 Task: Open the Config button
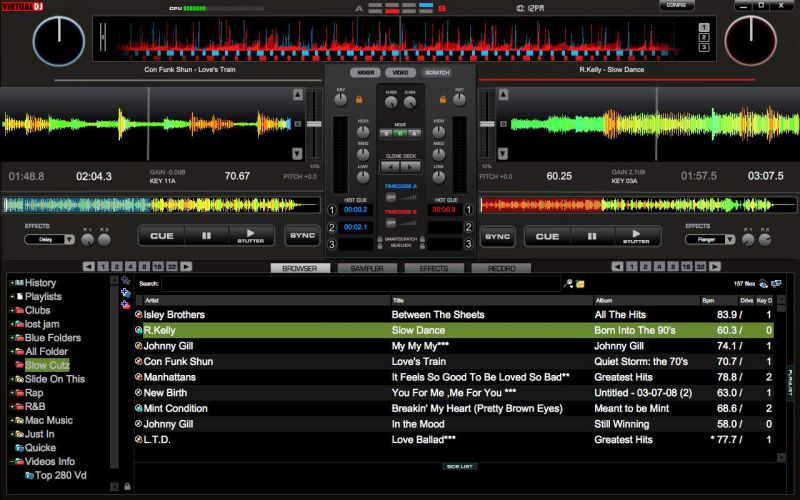point(676,5)
